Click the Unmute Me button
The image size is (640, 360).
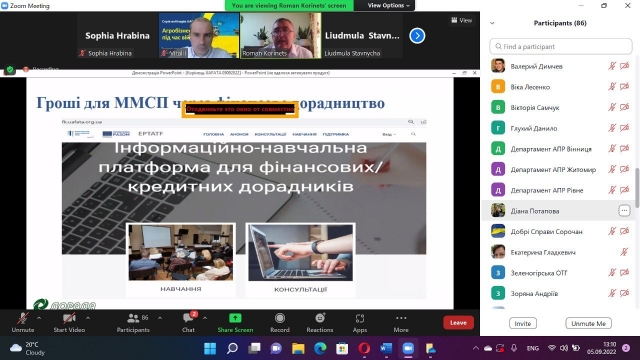tap(588, 323)
